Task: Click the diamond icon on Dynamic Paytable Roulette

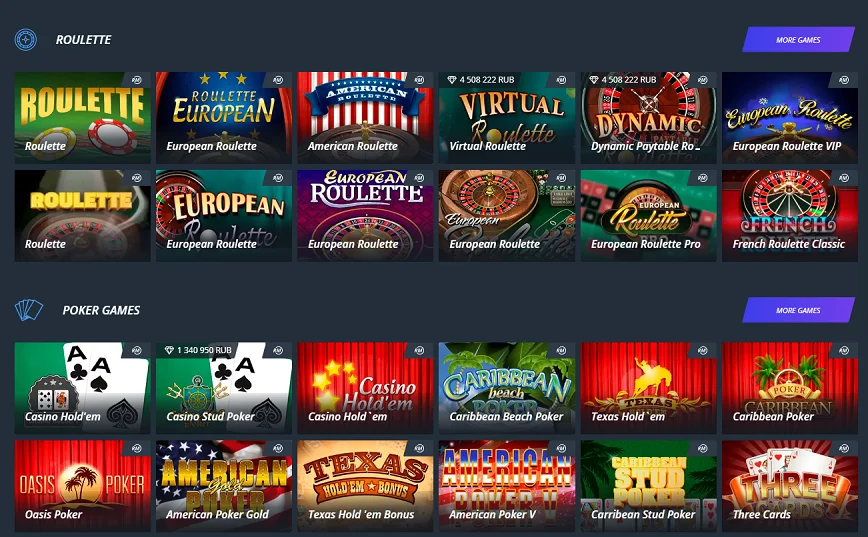Action: (593, 80)
